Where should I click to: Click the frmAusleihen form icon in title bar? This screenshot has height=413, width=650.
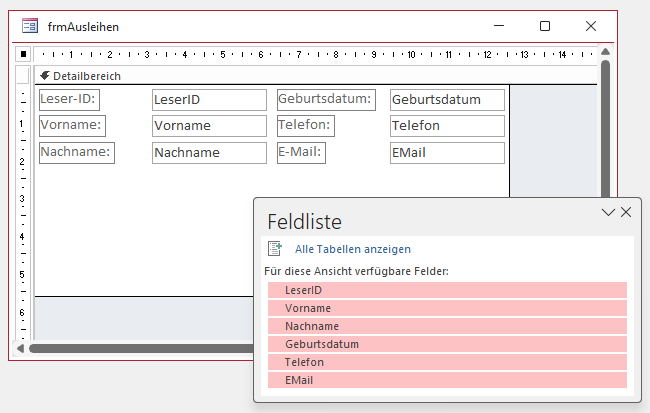tap(30, 26)
